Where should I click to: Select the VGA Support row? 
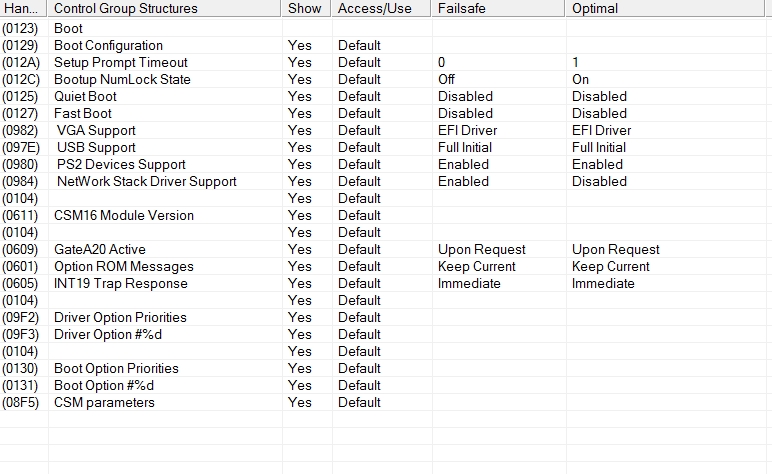pyautogui.click(x=96, y=130)
